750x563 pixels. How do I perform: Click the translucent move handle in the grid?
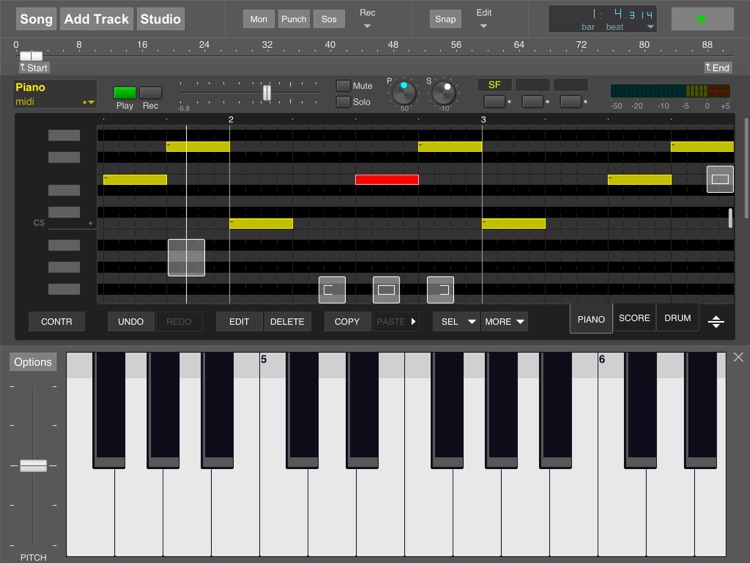(x=186, y=258)
